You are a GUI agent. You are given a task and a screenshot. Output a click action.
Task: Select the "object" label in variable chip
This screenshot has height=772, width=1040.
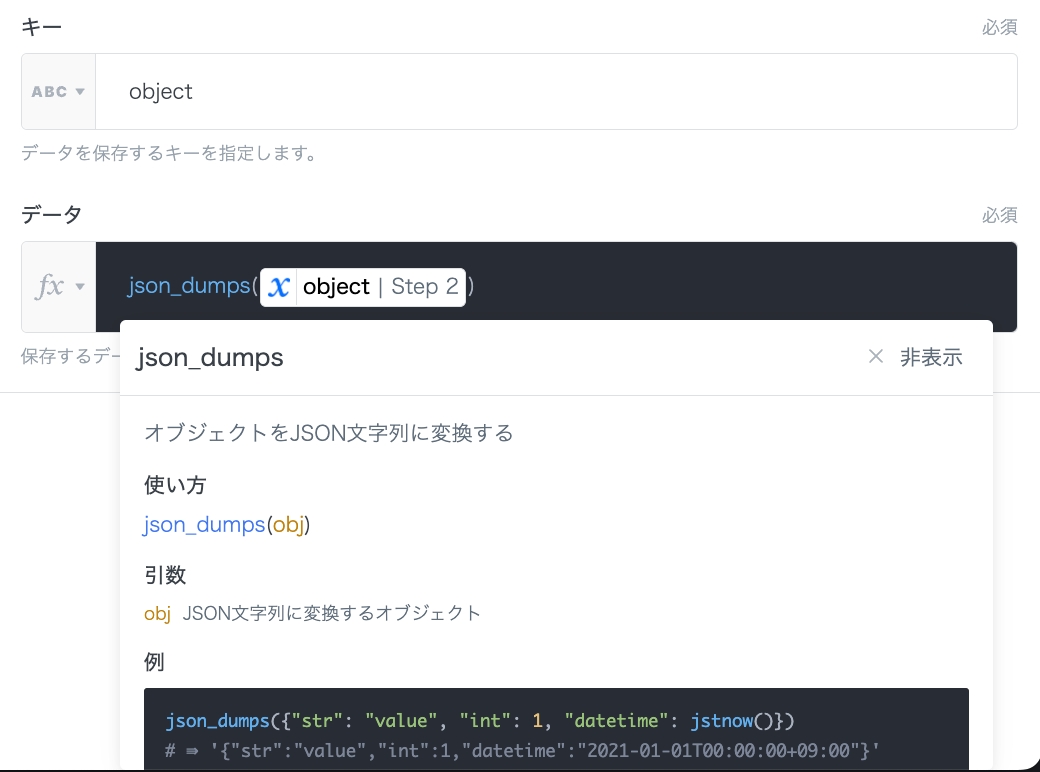tap(336, 287)
